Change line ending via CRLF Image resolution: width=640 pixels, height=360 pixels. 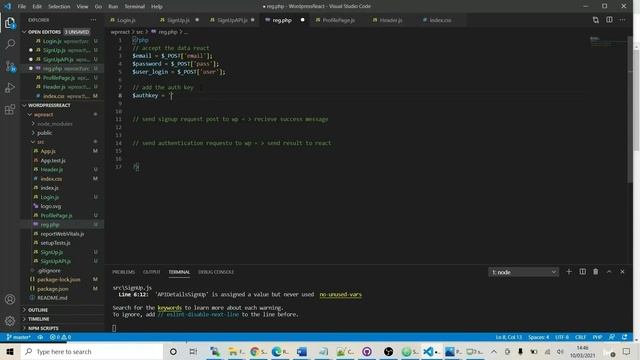click(580, 337)
